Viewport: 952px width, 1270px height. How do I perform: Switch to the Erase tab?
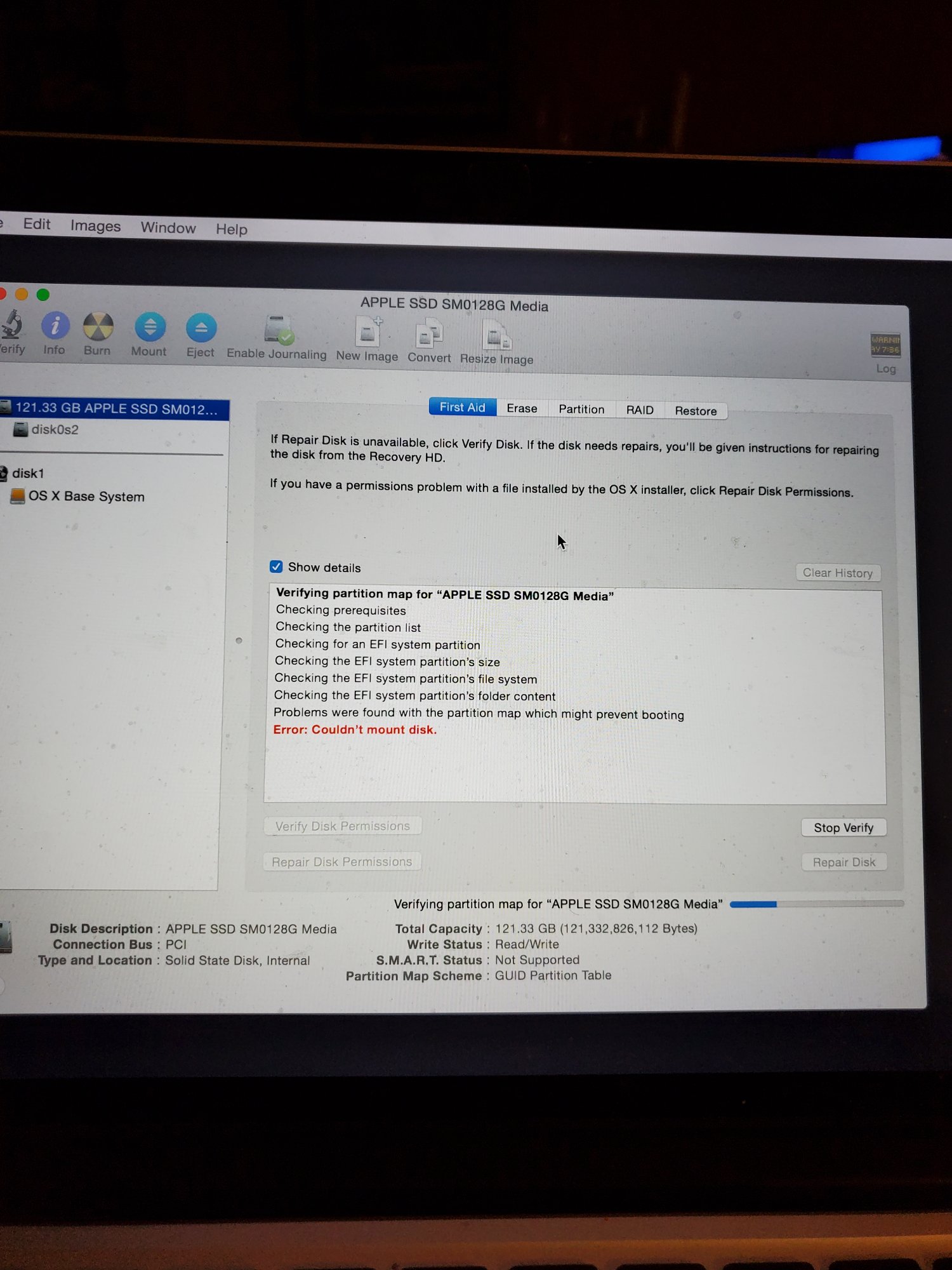pos(522,408)
